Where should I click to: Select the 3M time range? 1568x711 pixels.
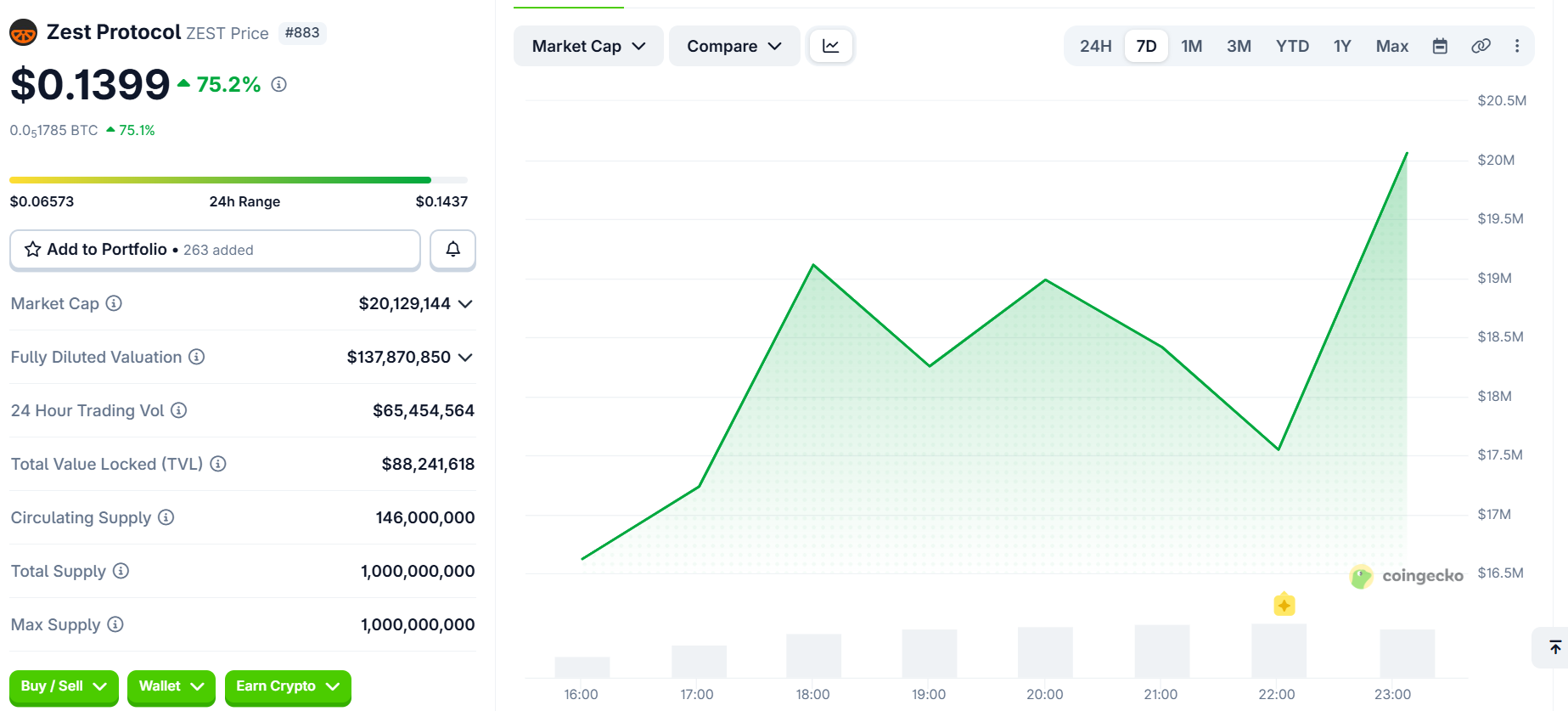coord(1239,46)
